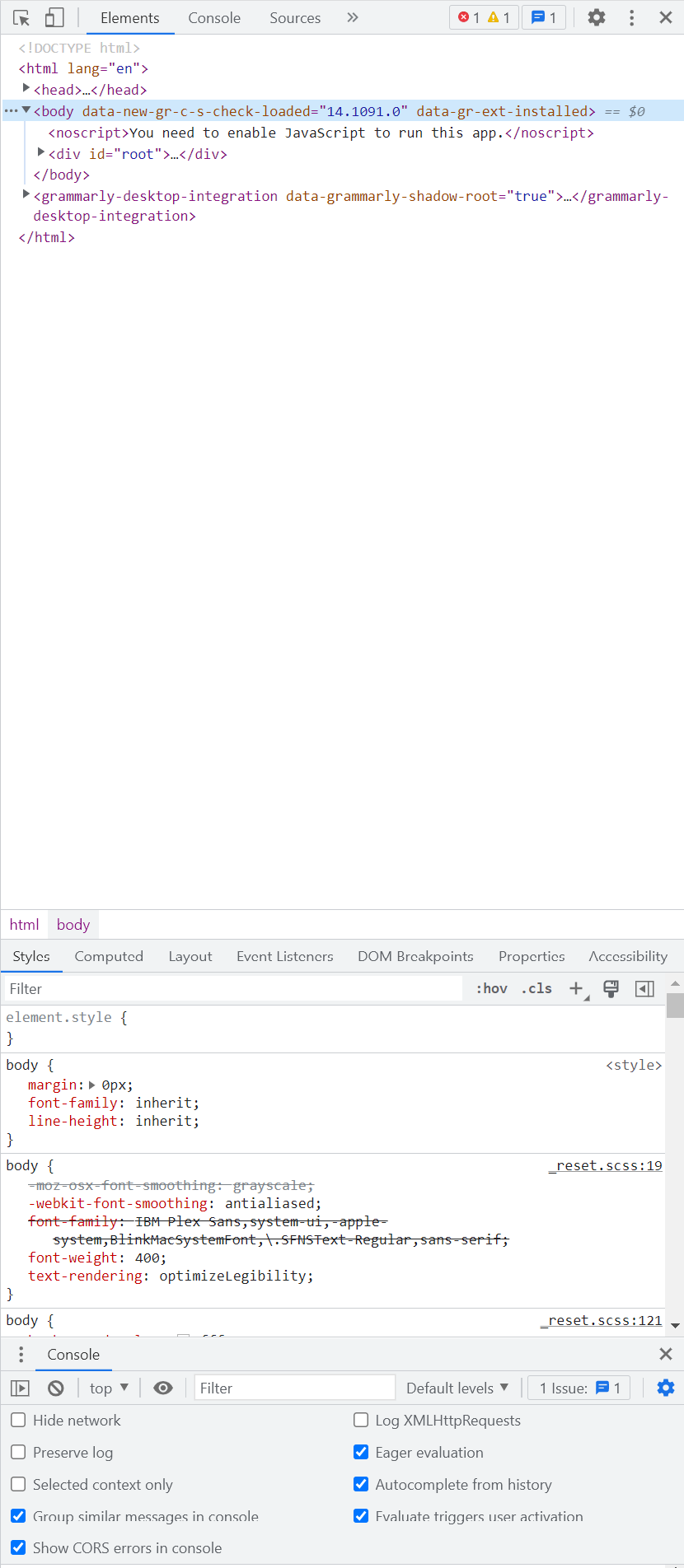Show the computed styles sidebar icon
This screenshot has width=684, height=1568.
coord(644,988)
